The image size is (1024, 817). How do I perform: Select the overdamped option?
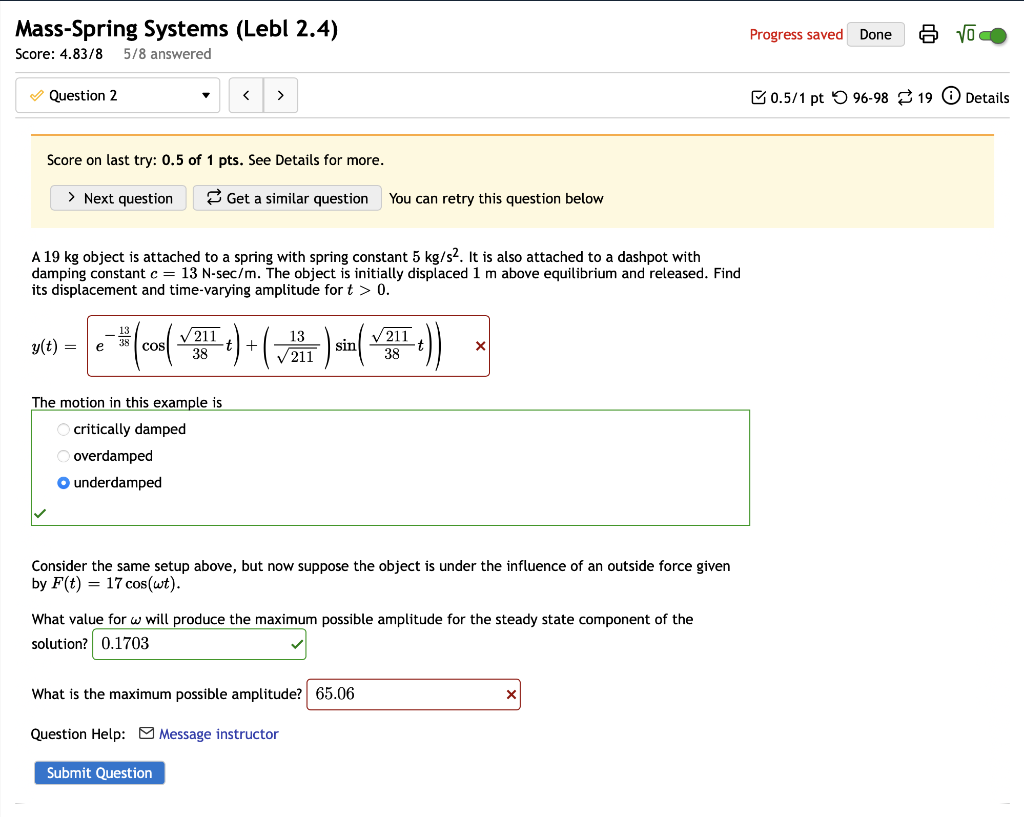pos(63,456)
